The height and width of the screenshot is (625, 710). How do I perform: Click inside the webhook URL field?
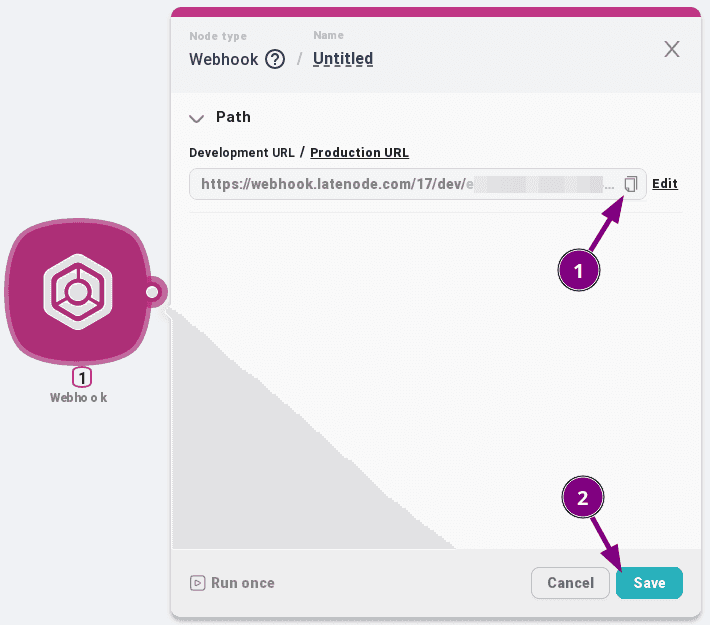(x=400, y=184)
